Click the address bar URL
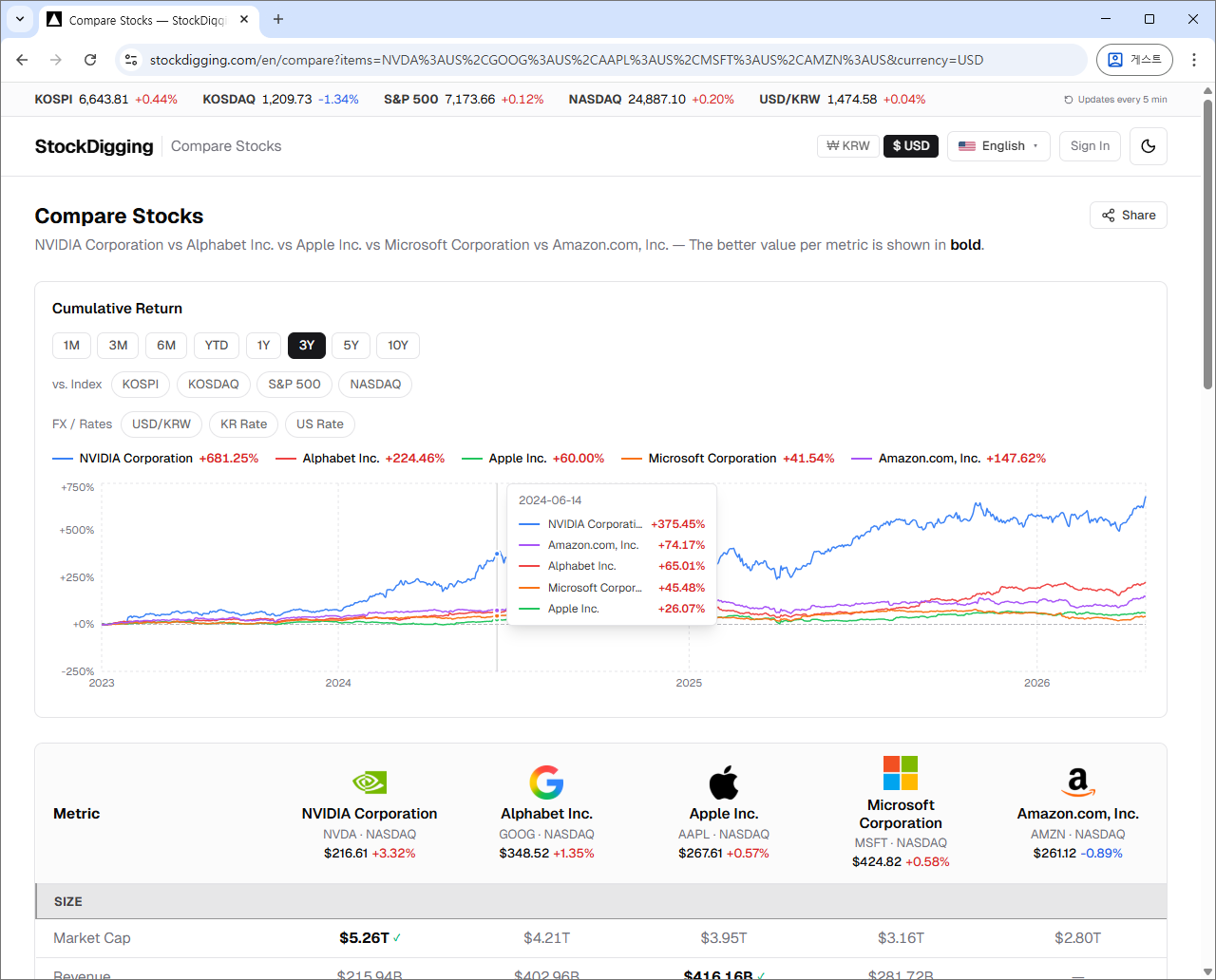This screenshot has height=980, width=1216. (566, 60)
